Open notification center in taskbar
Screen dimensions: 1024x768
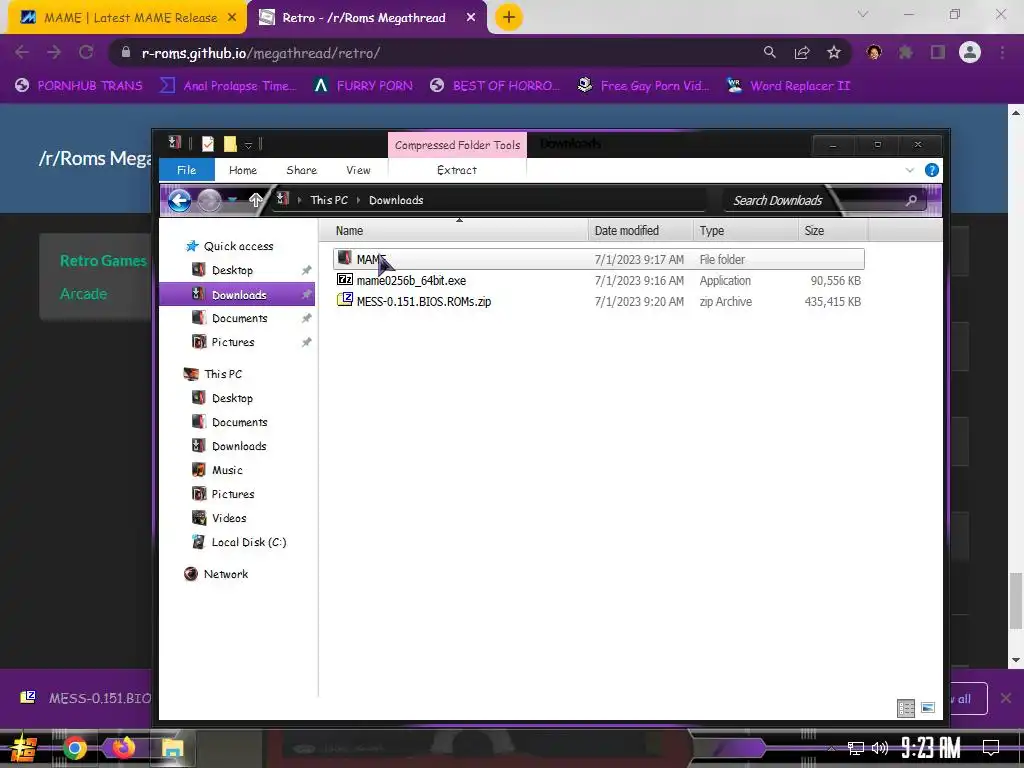(991, 747)
